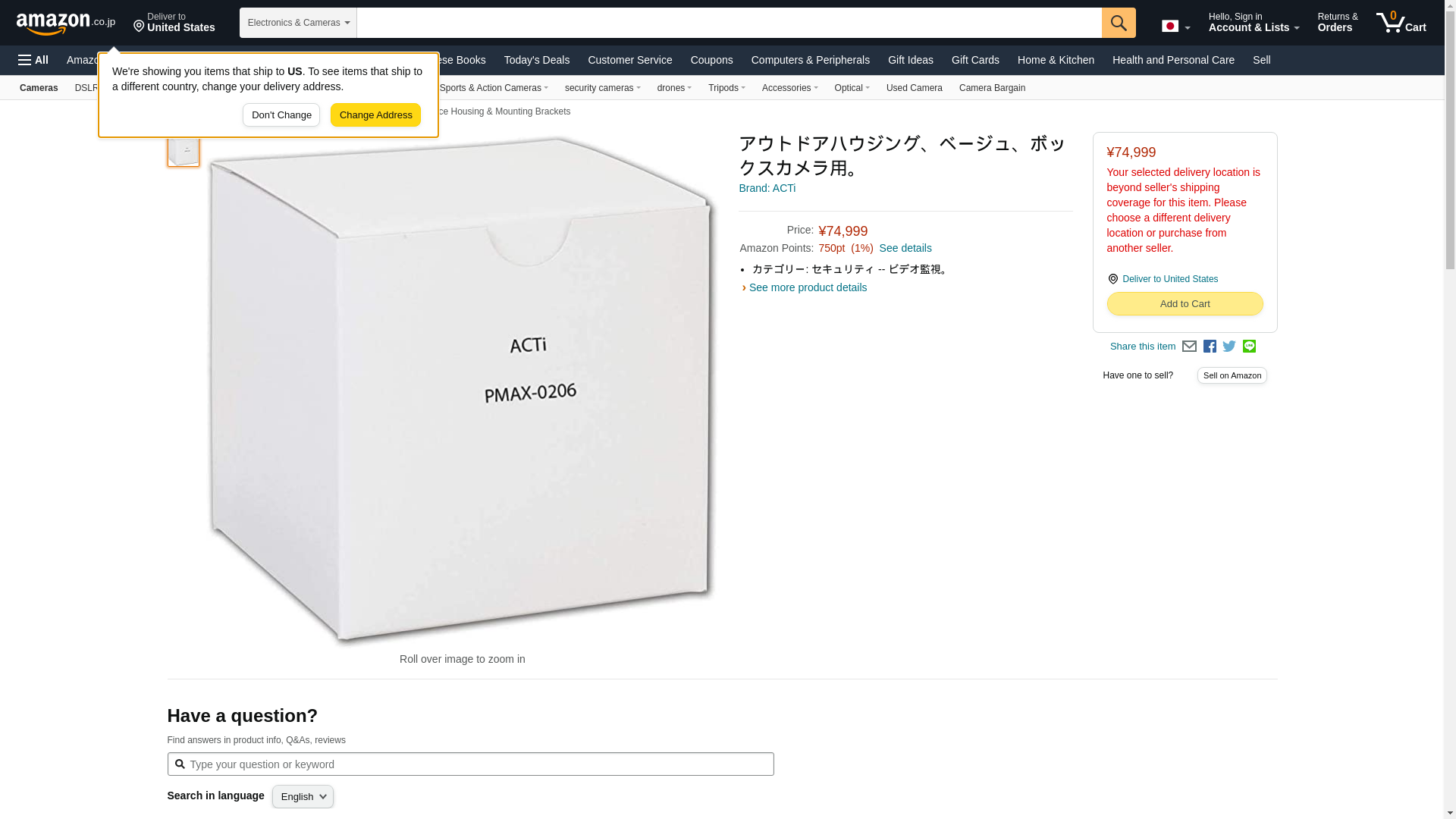The height and width of the screenshot is (819, 1456).
Task: Open the Brand: ACTi link
Action: point(767,188)
